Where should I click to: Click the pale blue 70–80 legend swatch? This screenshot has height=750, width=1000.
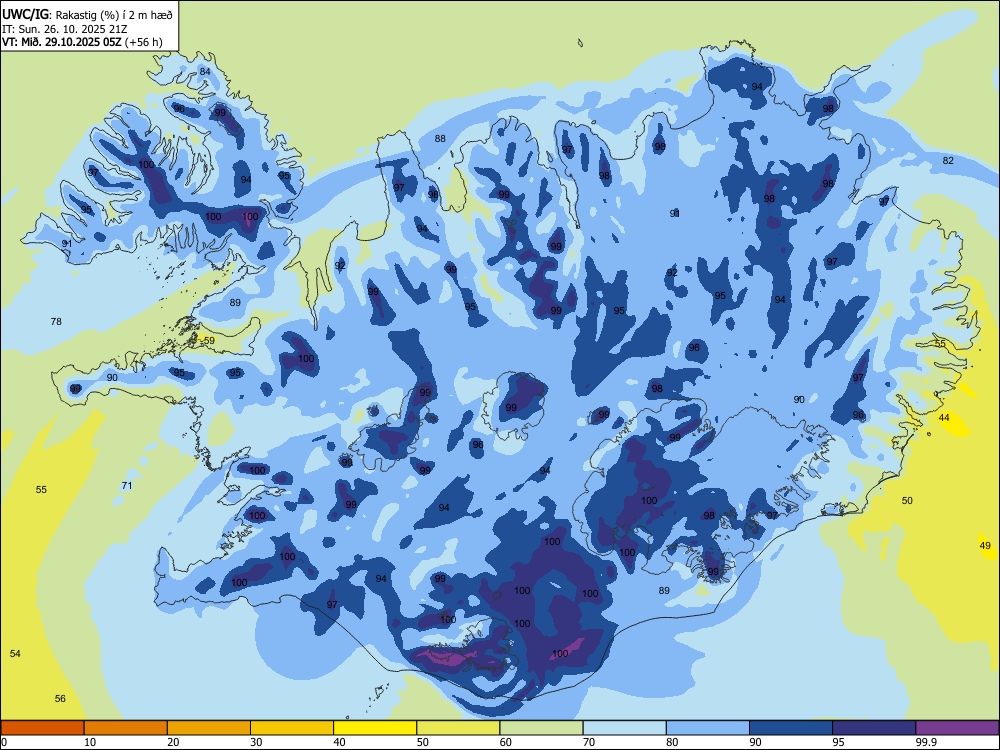(x=624, y=728)
